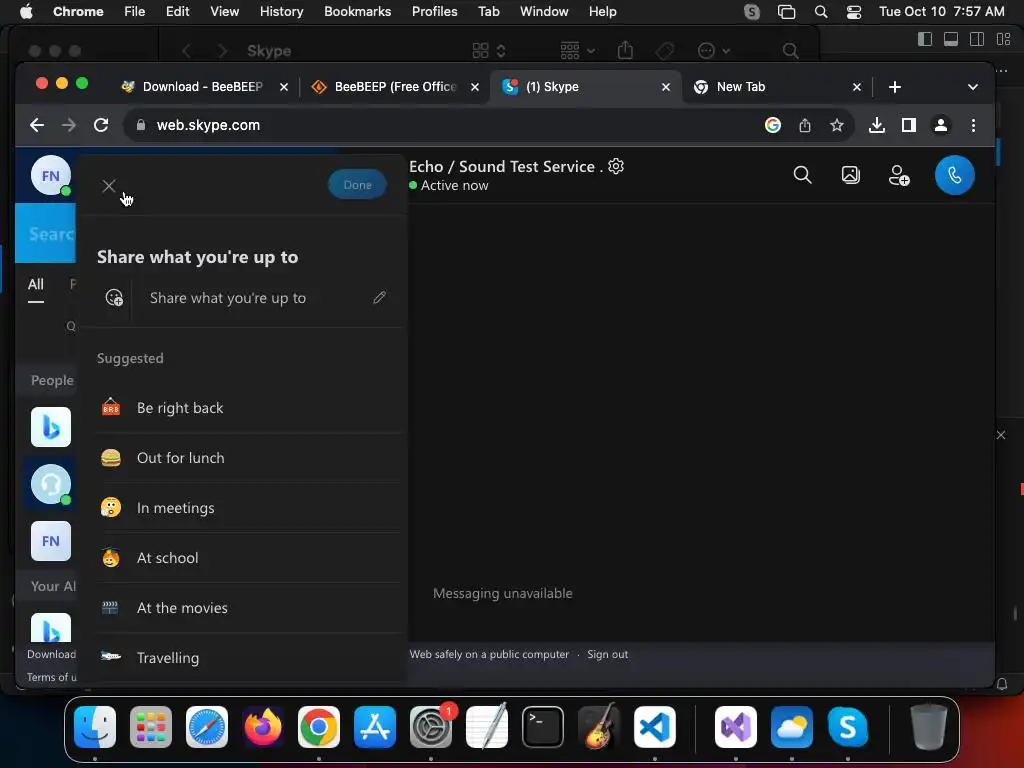Open Launchpad from the Dock
Viewport: 1024px width, 768px height.
point(151,727)
